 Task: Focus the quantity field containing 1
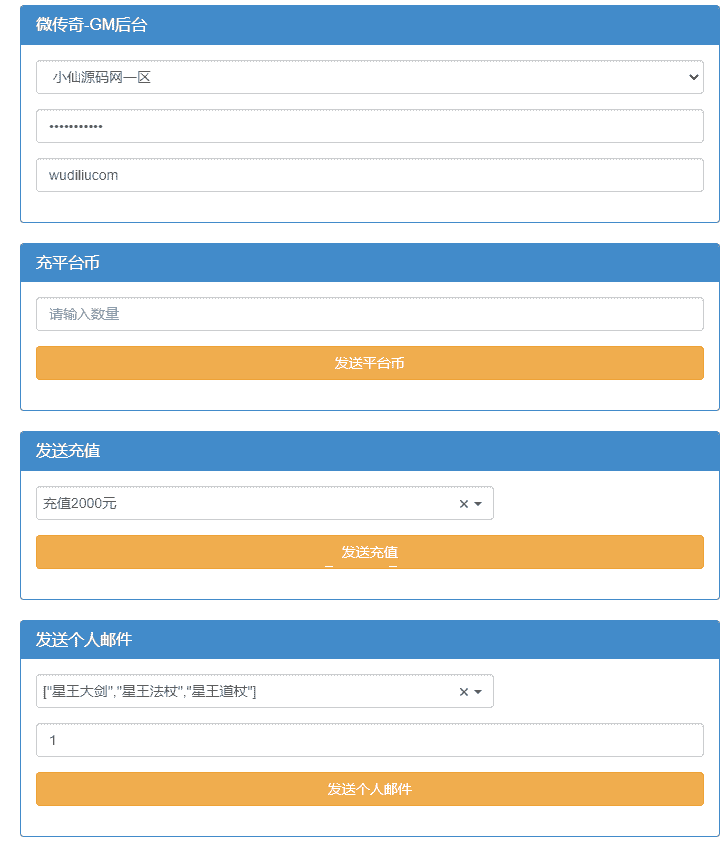pyautogui.click(x=370, y=740)
